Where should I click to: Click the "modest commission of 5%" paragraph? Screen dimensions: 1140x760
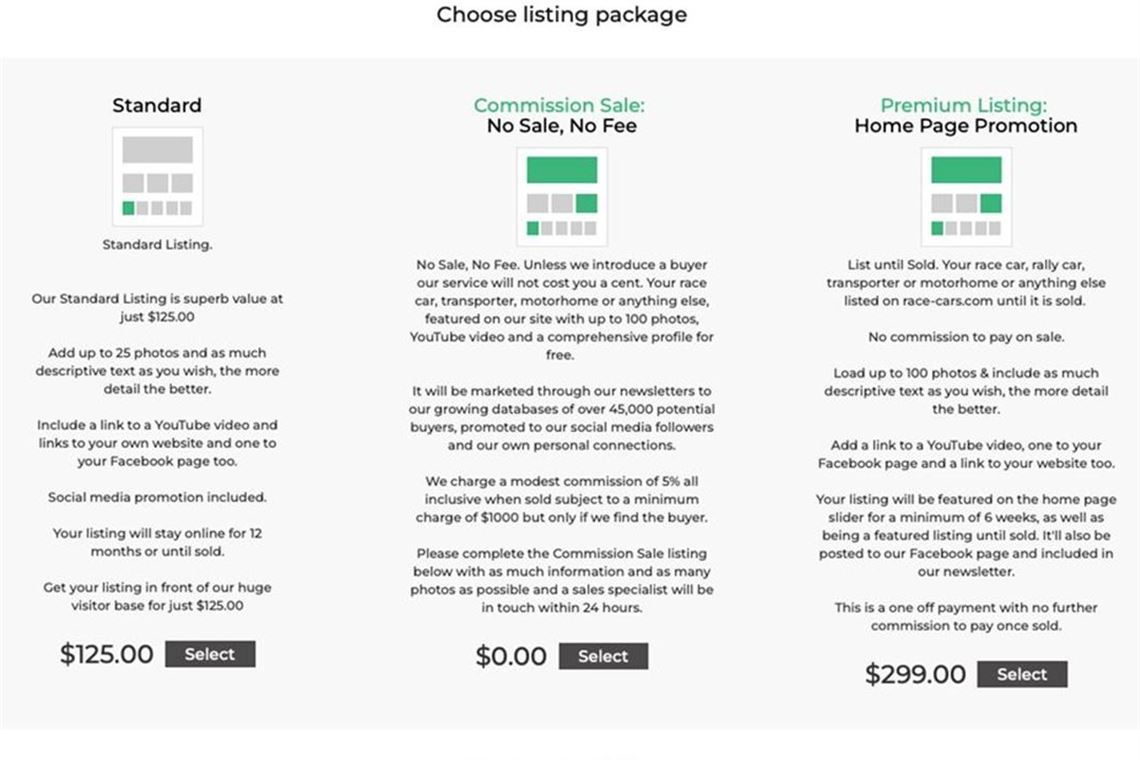coord(561,499)
